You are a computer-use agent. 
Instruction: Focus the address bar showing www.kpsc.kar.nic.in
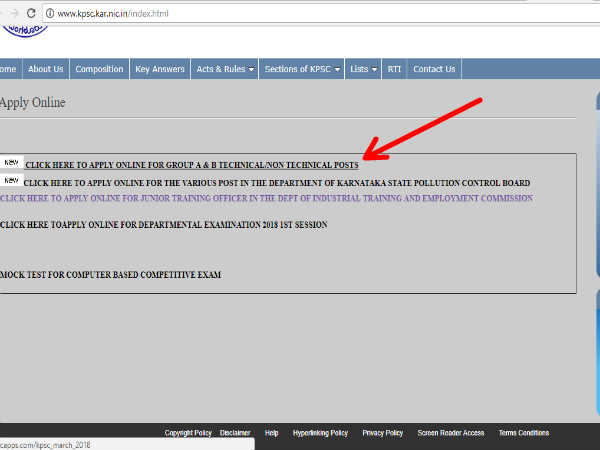pyautogui.click(x=321, y=13)
